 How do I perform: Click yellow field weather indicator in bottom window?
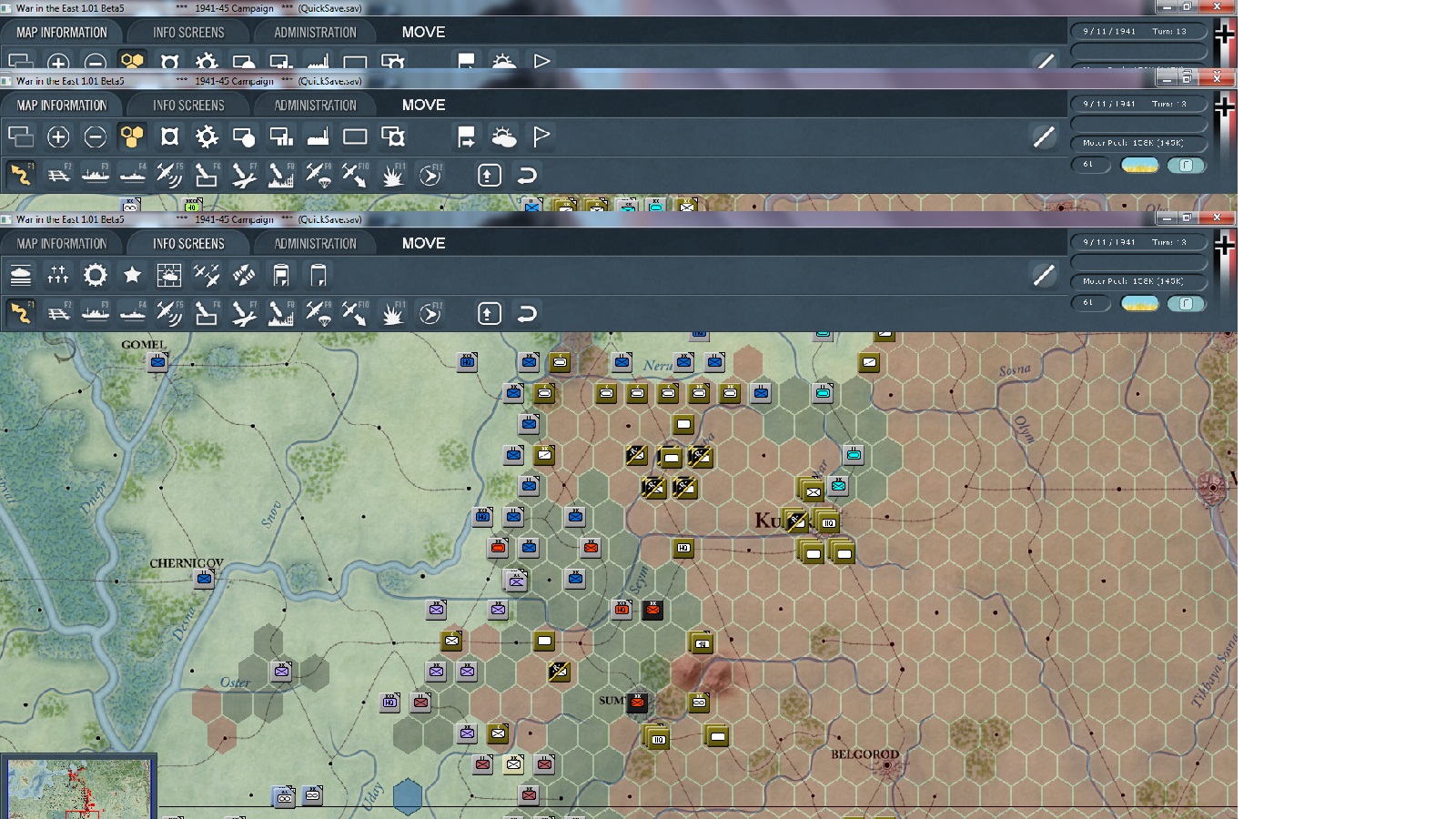click(1140, 303)
